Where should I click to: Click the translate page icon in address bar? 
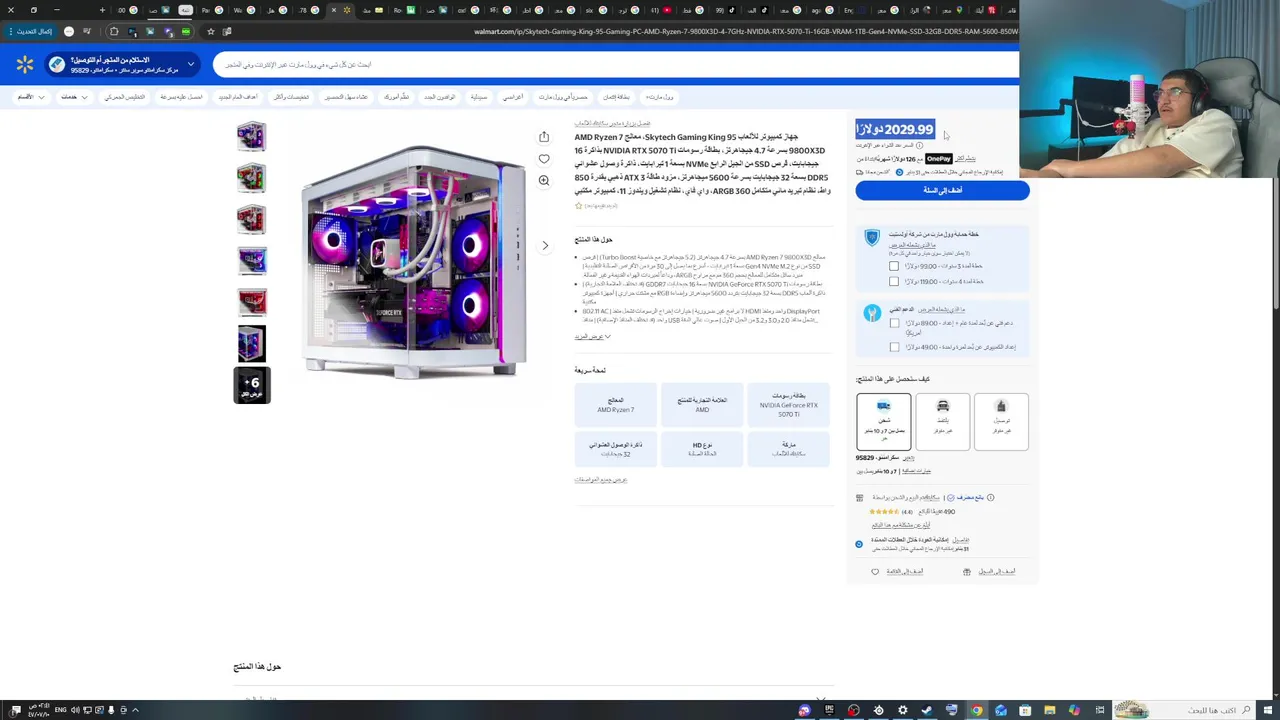point(227,31)
